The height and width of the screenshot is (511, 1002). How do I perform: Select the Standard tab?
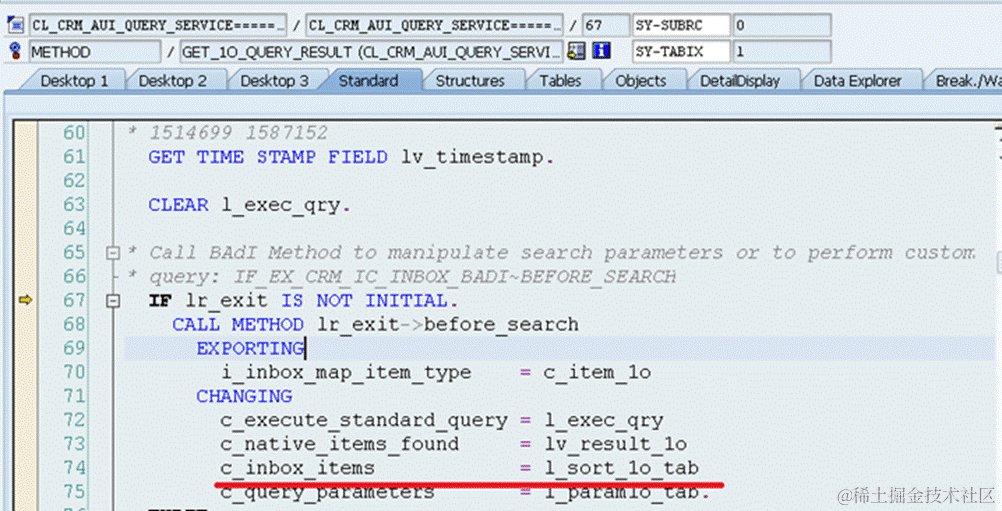coord(369,81)
